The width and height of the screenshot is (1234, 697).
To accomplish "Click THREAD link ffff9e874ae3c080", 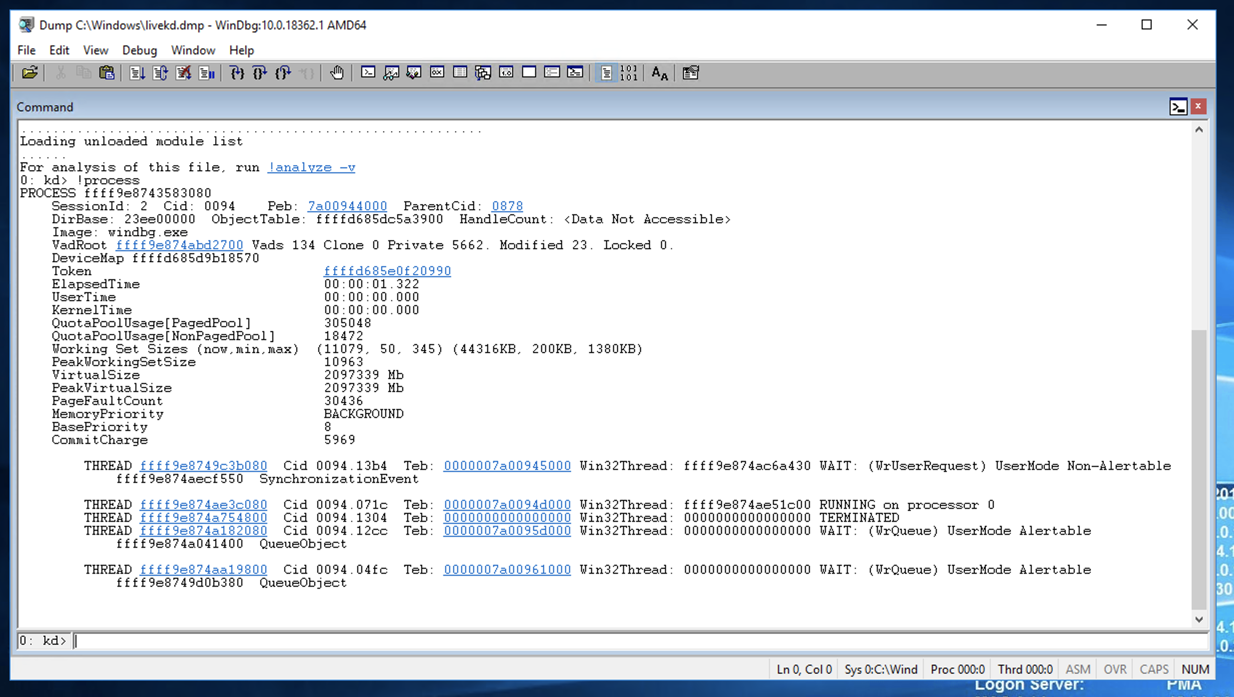I will 203,505.
